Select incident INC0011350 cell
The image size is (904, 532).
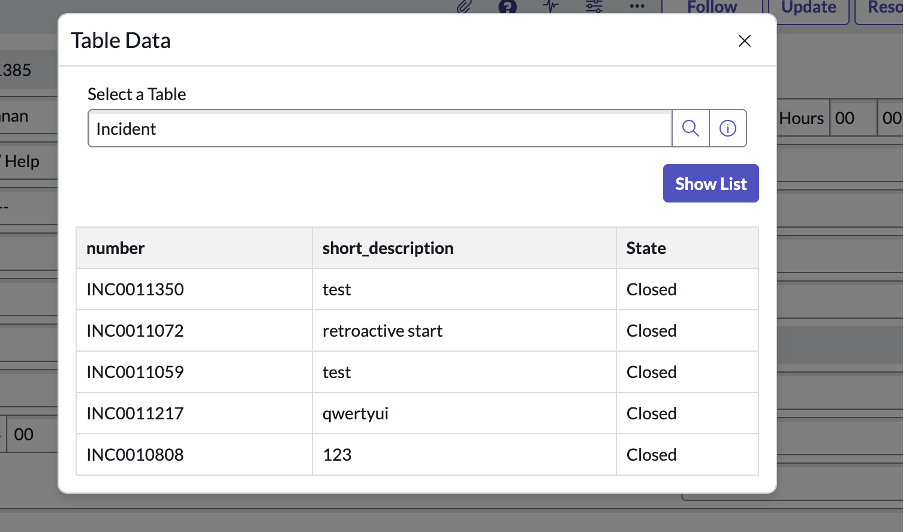[x=194, y=289]
